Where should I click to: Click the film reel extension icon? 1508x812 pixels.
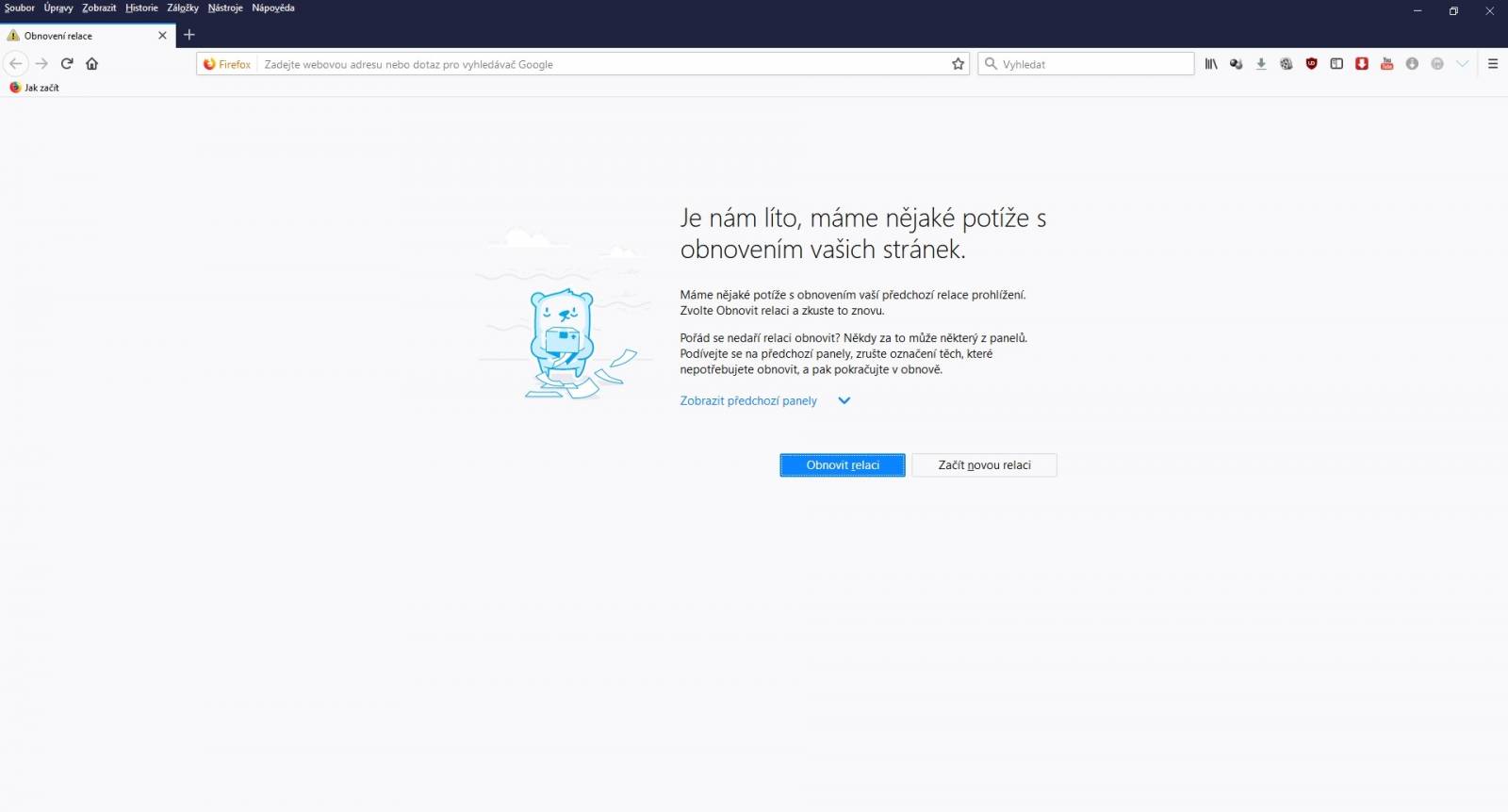tap(1286, 64)
